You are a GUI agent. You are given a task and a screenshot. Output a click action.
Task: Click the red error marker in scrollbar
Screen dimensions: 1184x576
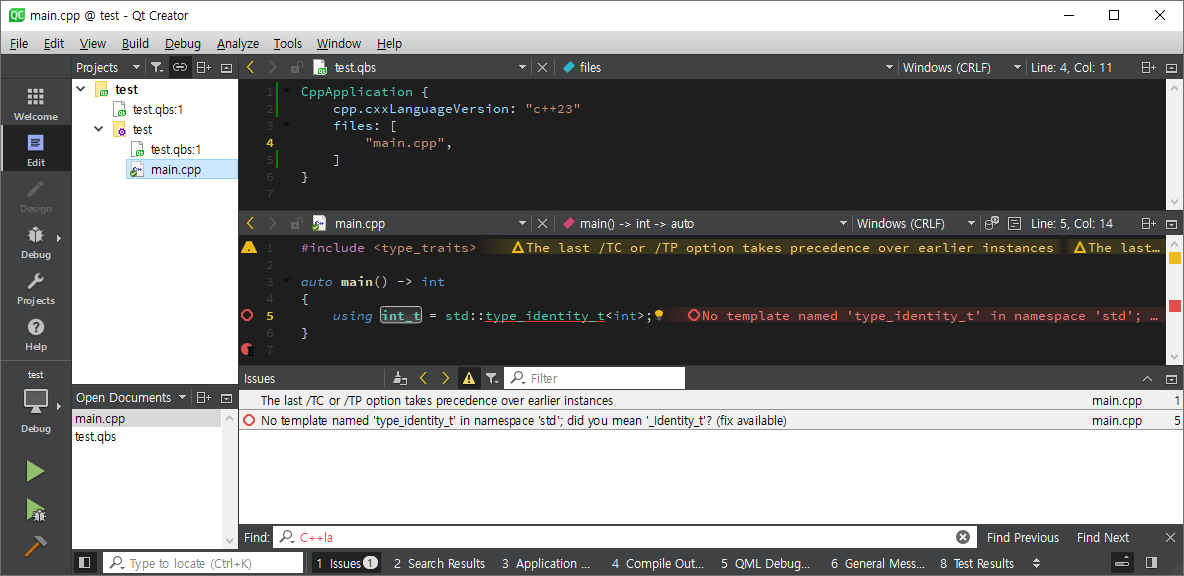tap(1175, 304)
